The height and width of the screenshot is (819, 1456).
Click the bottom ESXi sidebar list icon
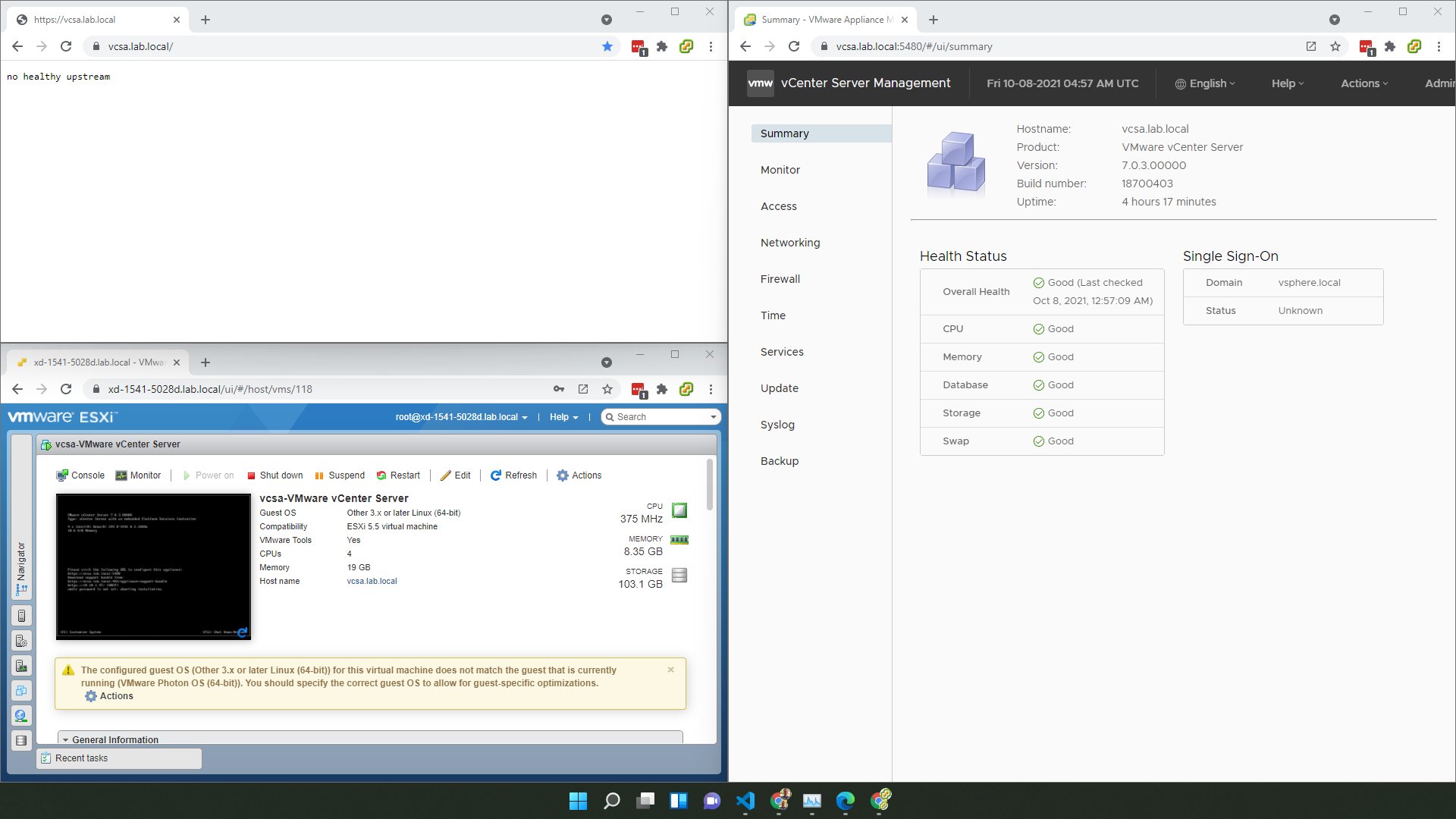pyautogui.click(x=21, y=741)
